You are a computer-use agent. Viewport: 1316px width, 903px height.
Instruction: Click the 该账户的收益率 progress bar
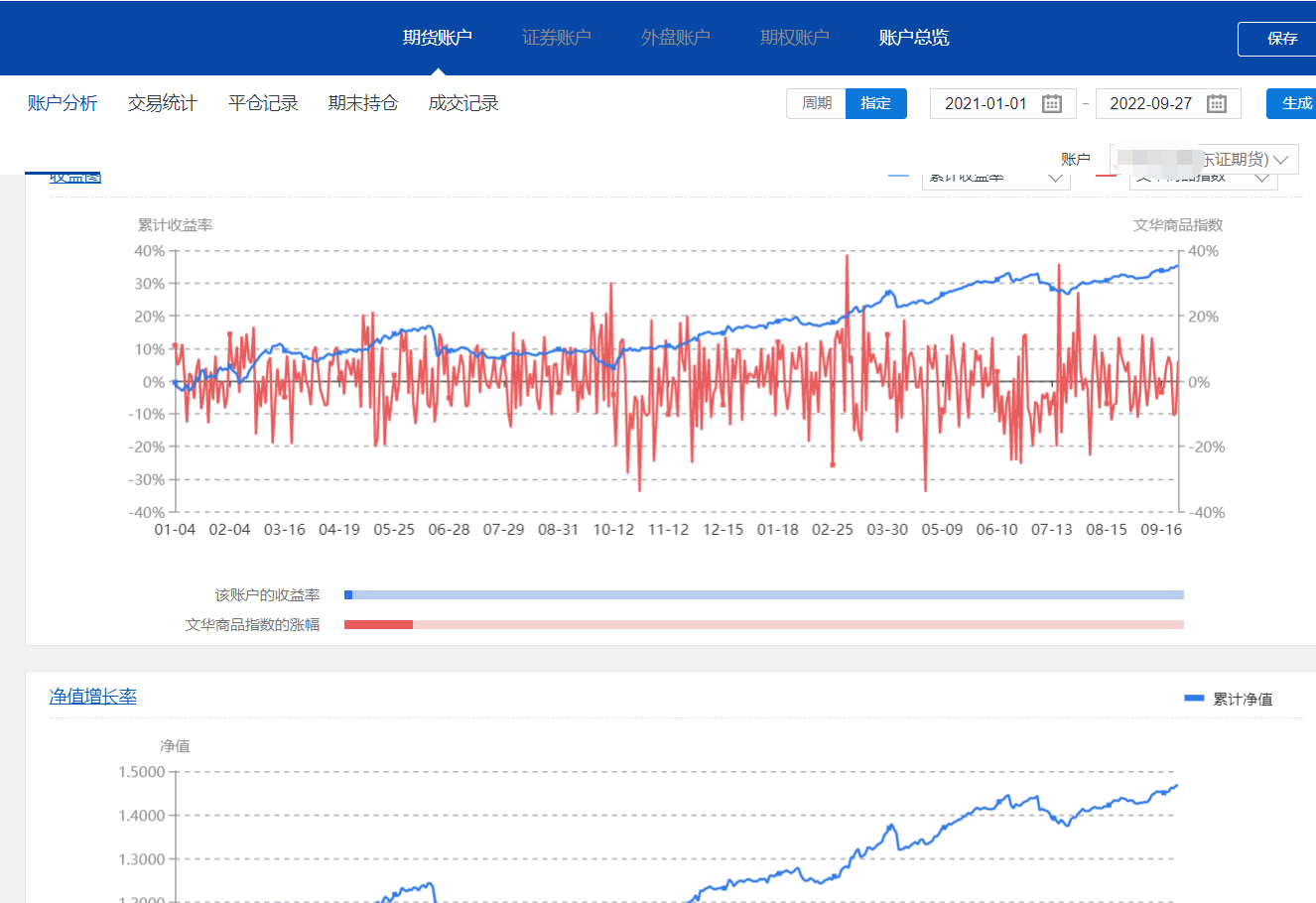[x=764, y=595]
